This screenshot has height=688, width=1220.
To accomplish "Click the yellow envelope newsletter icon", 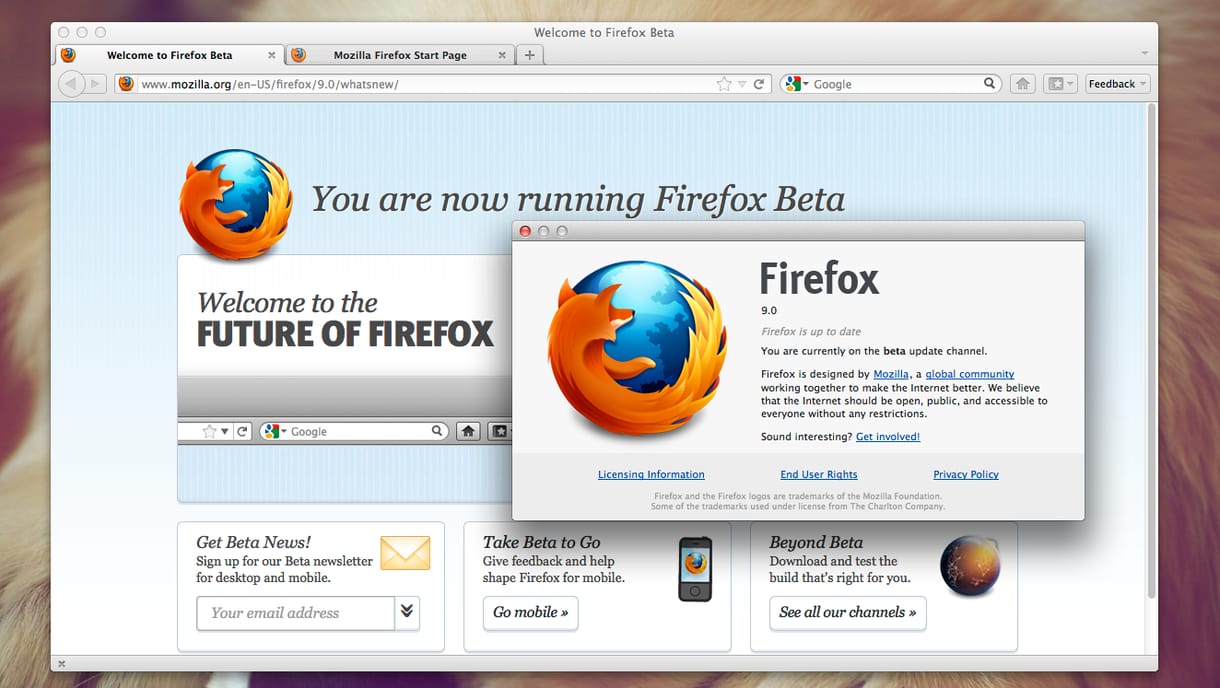I will [405, 553].
